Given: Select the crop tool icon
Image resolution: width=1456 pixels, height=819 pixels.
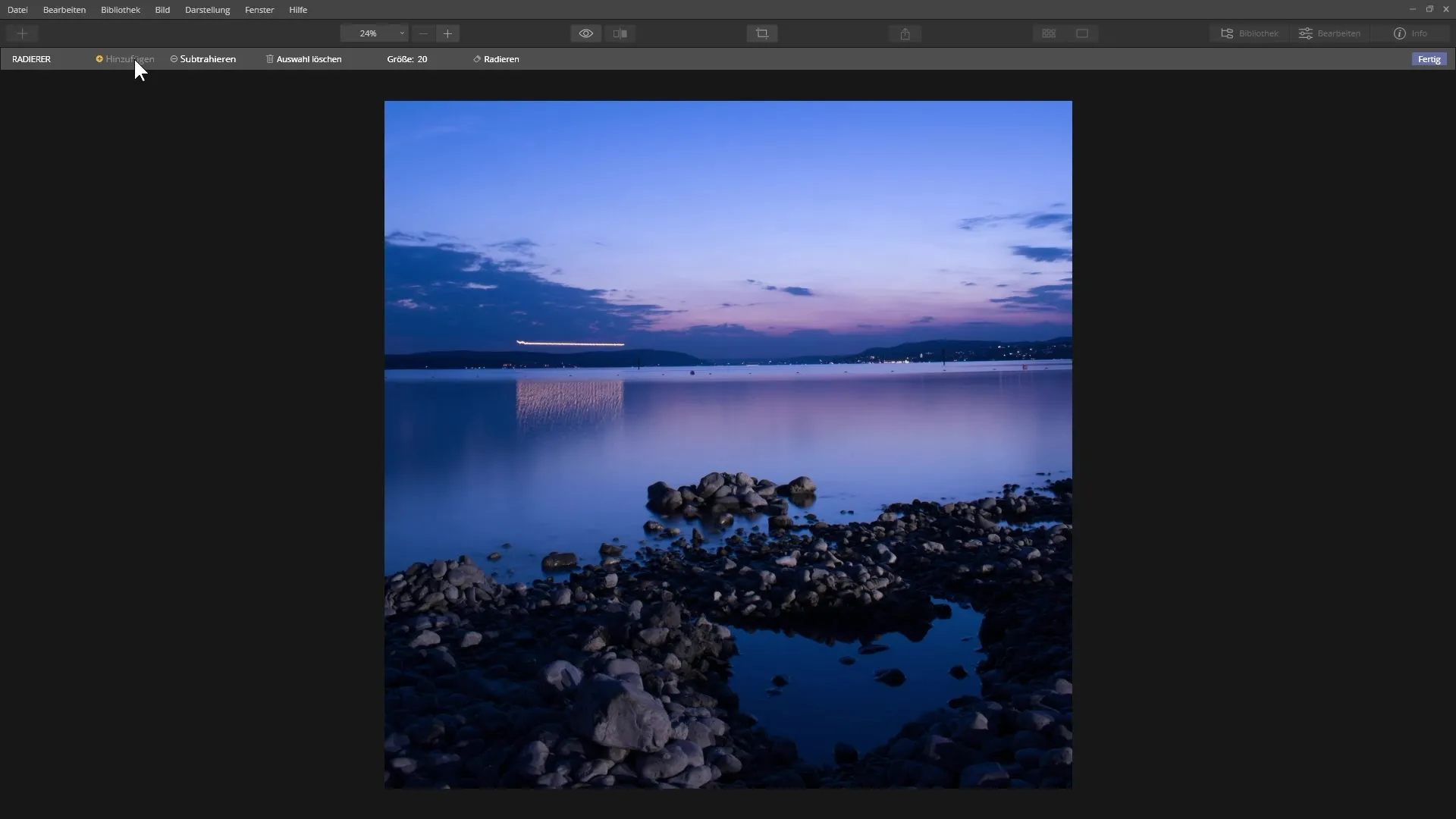Looking at the screenshot, I should (x=762, y=33).
